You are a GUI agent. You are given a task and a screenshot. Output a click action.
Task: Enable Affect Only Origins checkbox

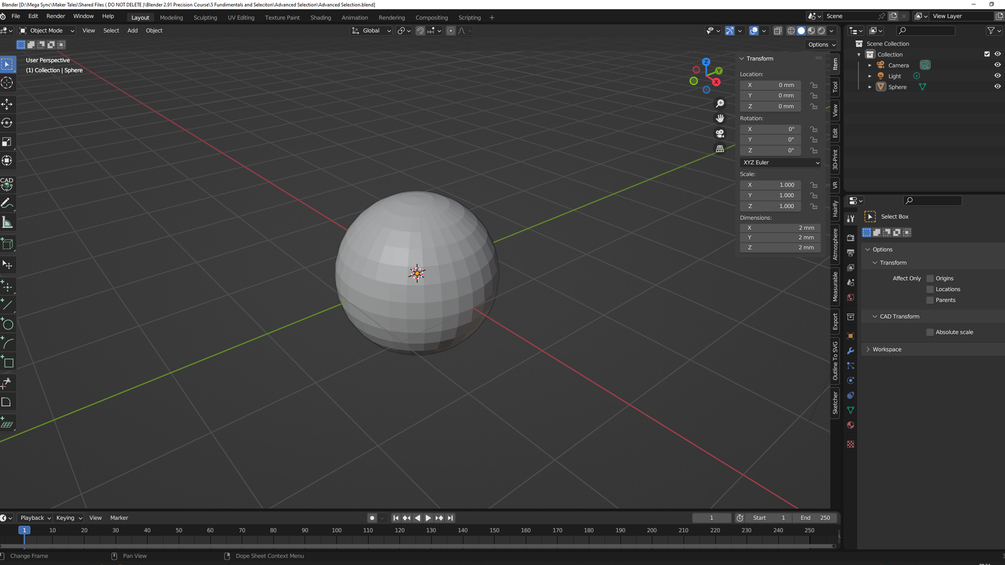(930, 278)
